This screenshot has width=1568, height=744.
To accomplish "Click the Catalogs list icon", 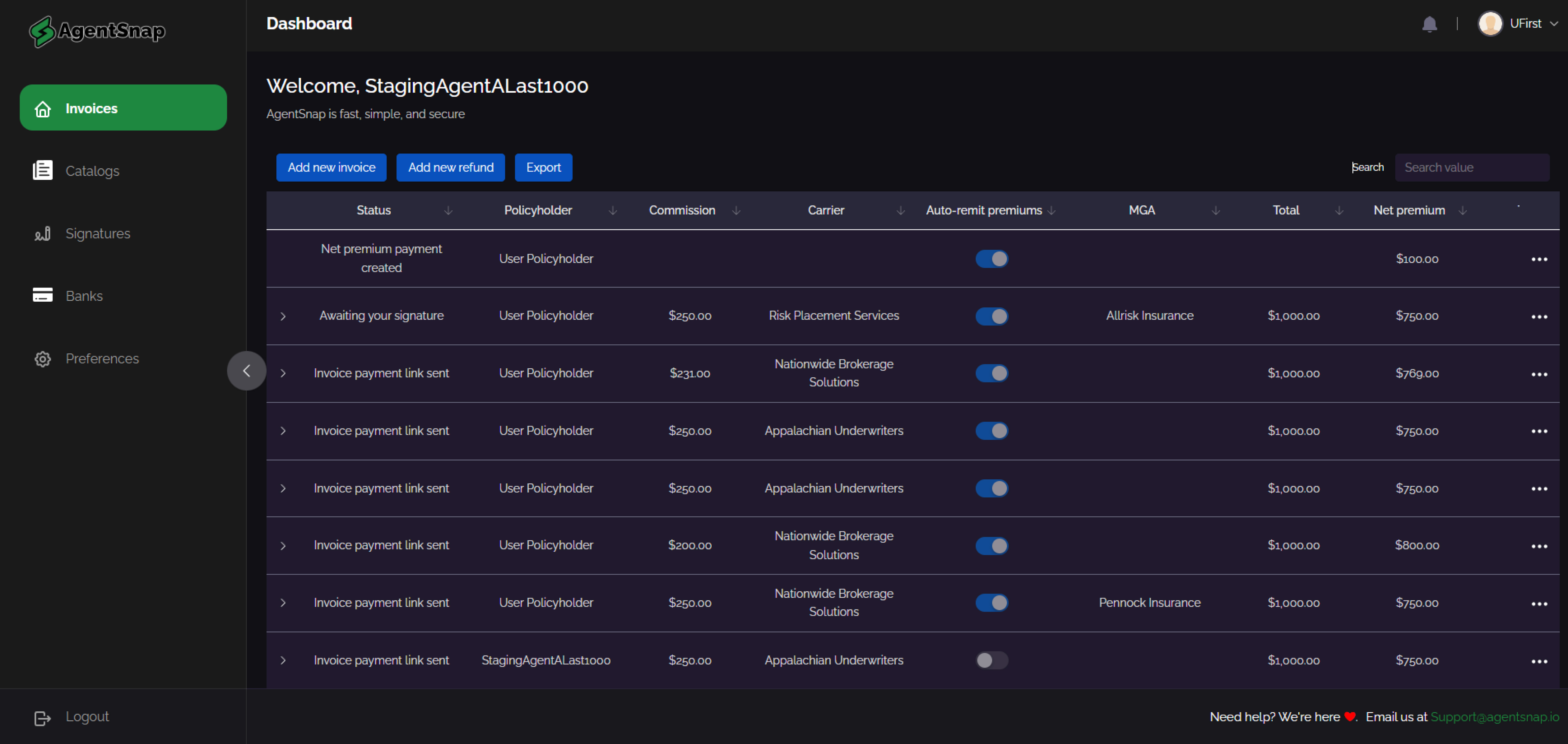I will [43, 170].
